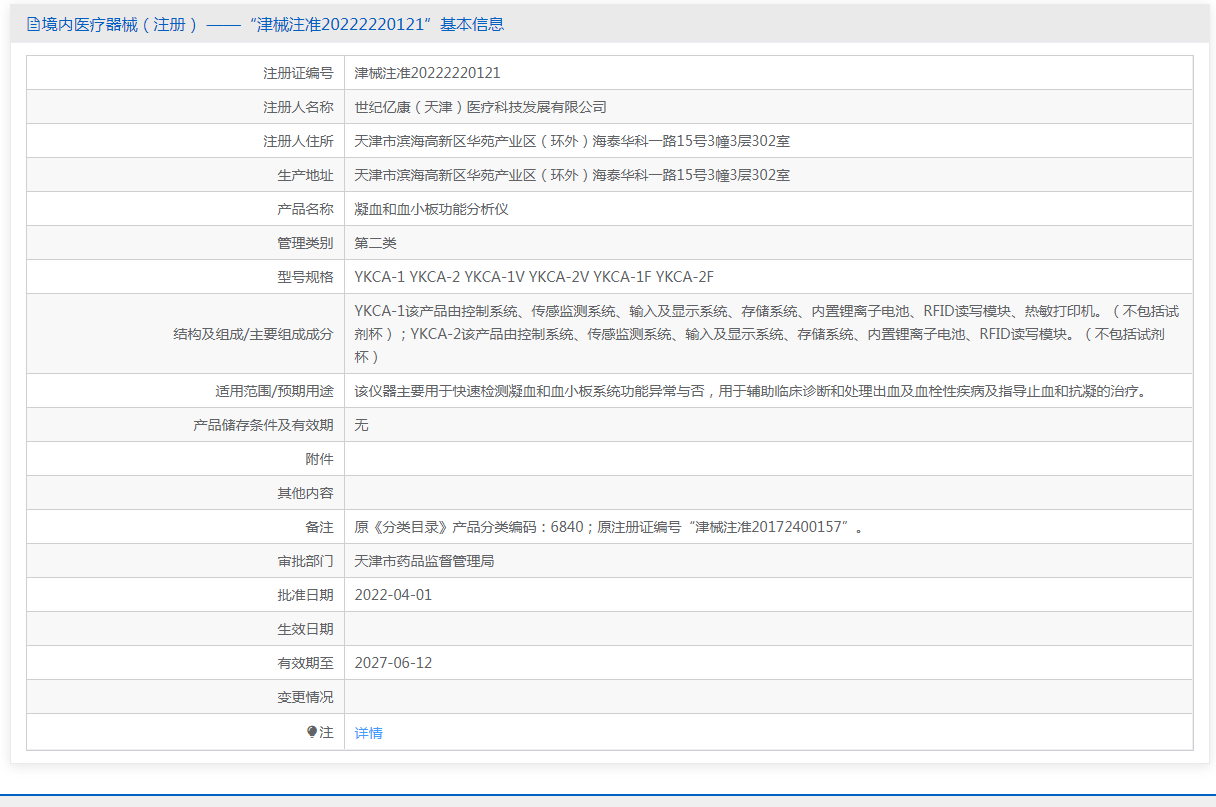Screen dimensions: 1216x807
Task: Click the 第二类 management category value
Action: 376,243
